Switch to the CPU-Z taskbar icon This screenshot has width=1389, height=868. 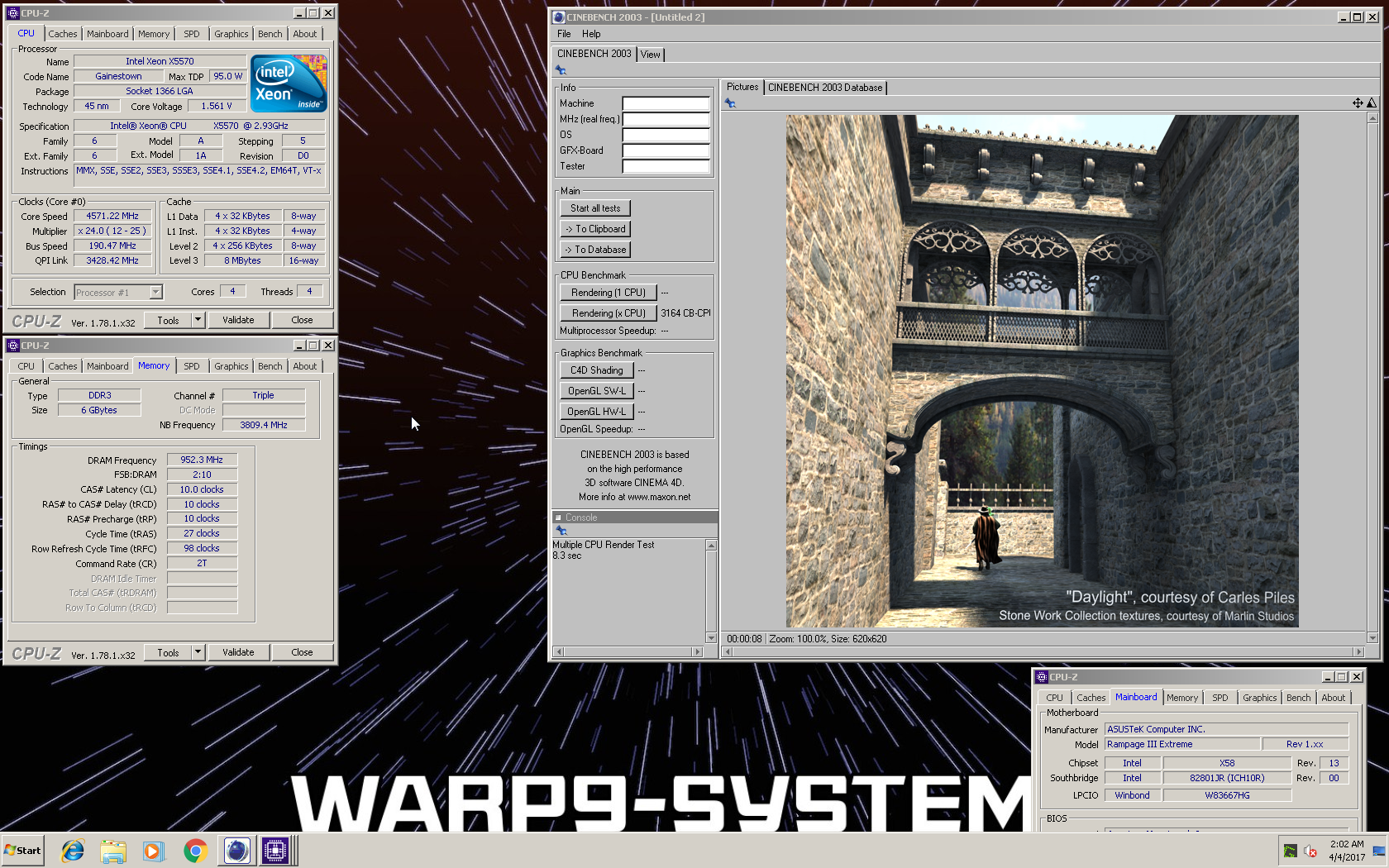(x=276, y=850)
